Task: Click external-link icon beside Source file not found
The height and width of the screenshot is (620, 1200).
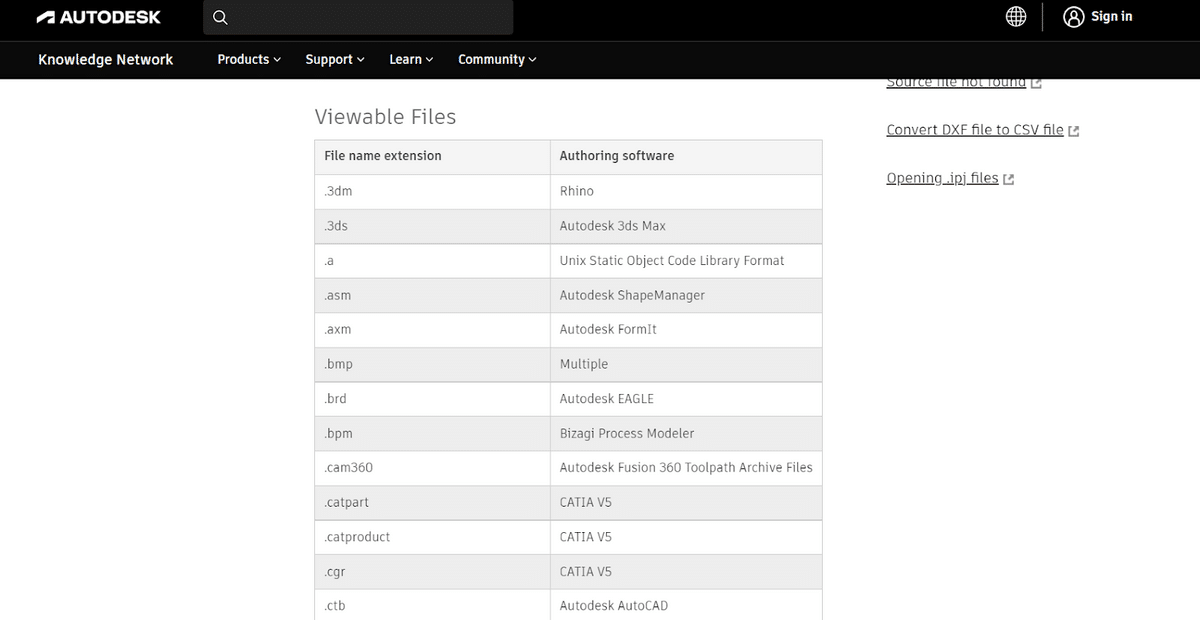Action: click(x=1036, y=83)
